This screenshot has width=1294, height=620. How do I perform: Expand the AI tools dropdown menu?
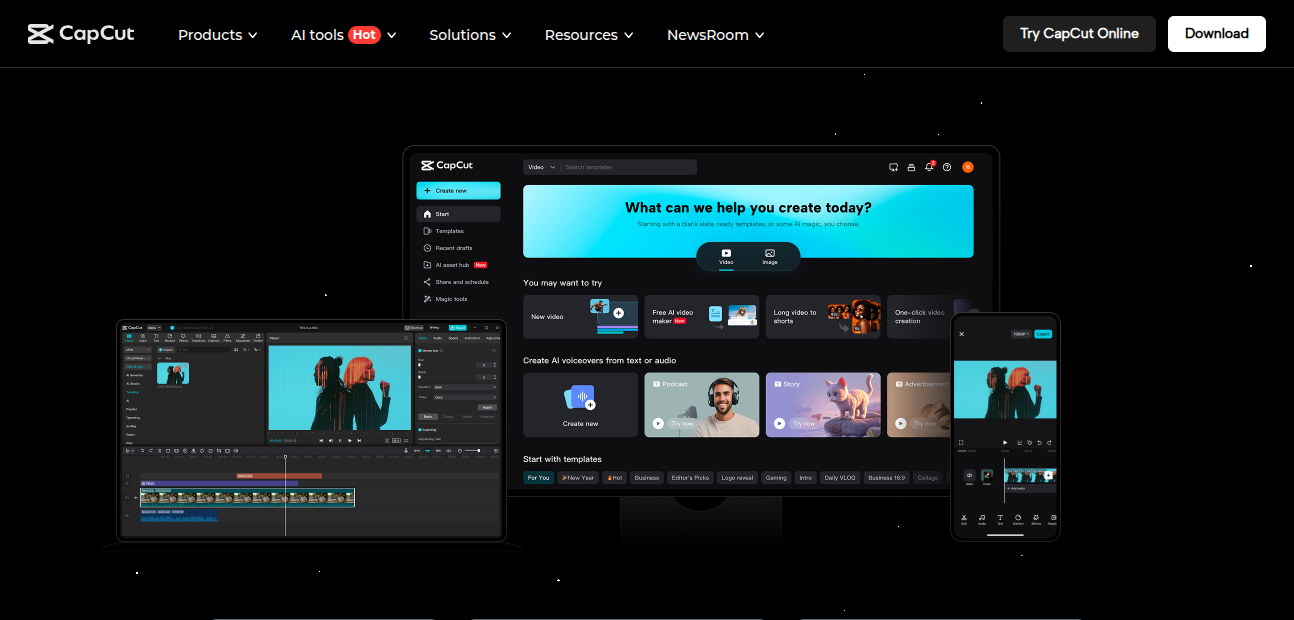[x=343, y=35]
